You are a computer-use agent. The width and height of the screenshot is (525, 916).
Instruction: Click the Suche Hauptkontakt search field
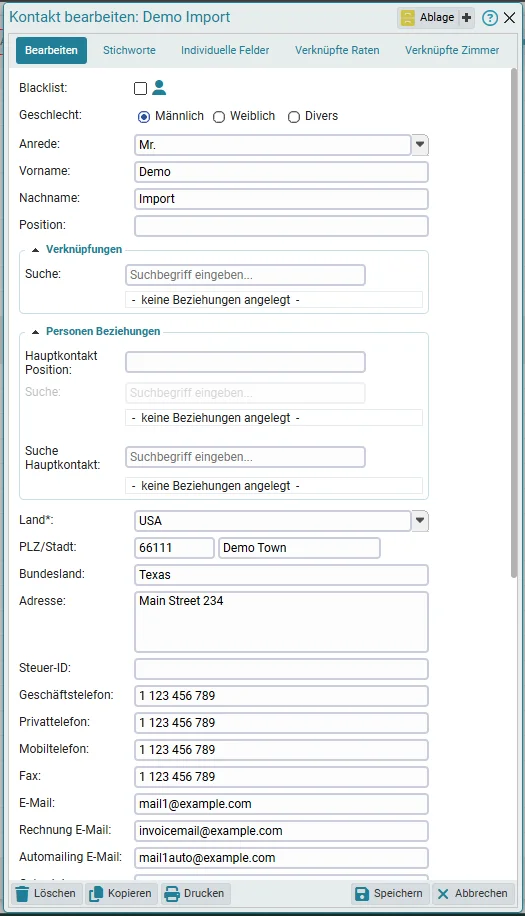(x=245, y=457)
